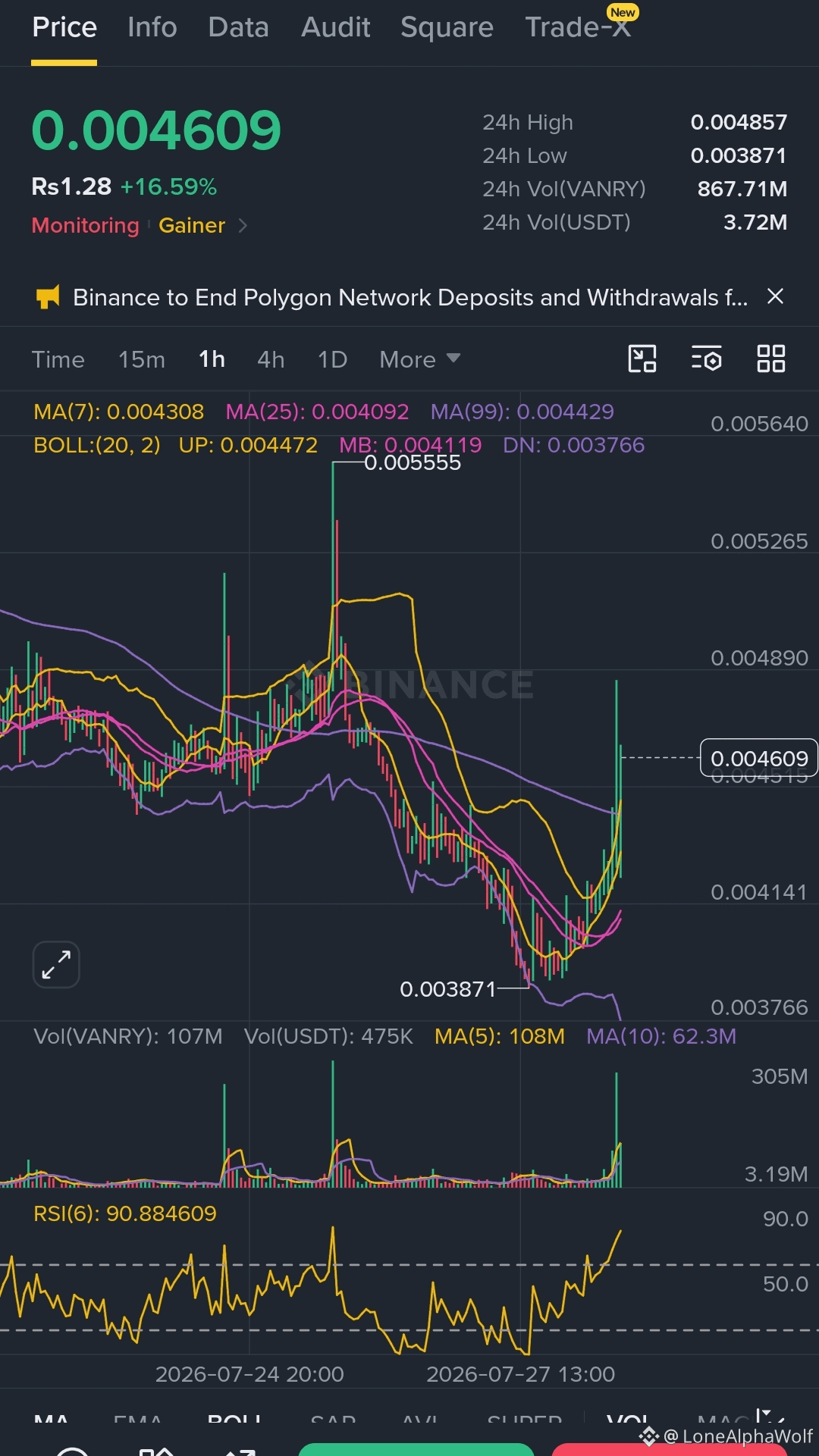The image size is (819, 1456).
Task: Tap the Rs1.28 converted price
Action: point(71,186)
